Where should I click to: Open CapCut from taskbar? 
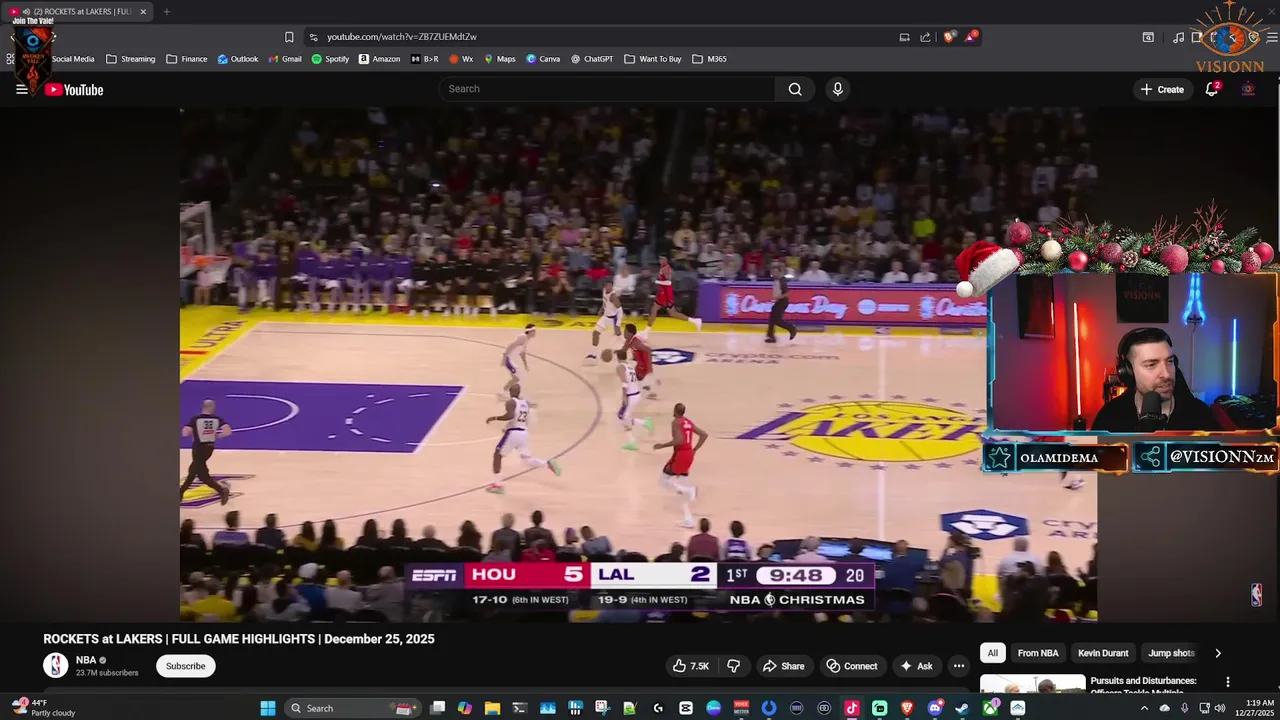coord(686,708)
